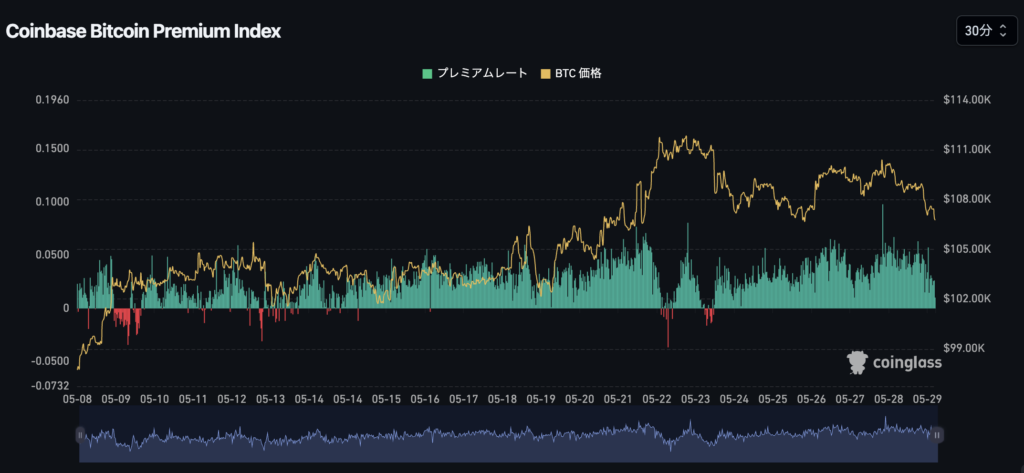
Task: Click the 05-26 date label
Action: (810, 398)
